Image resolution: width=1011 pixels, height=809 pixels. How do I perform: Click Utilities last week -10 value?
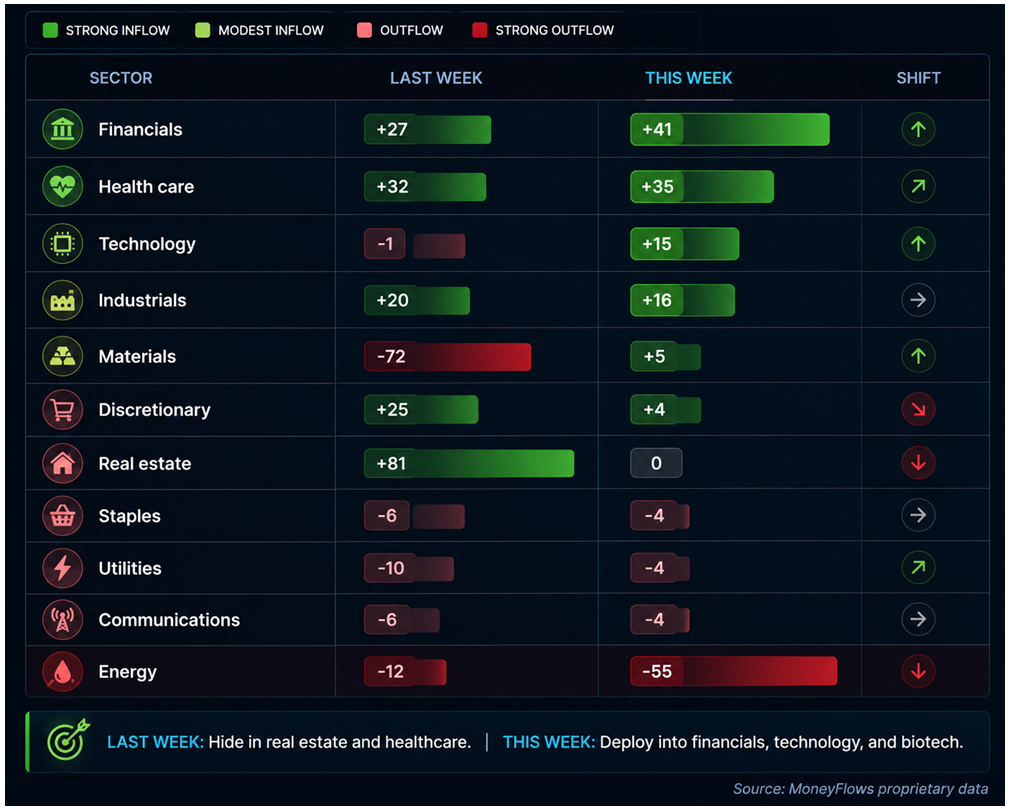[x=391, y=568]
